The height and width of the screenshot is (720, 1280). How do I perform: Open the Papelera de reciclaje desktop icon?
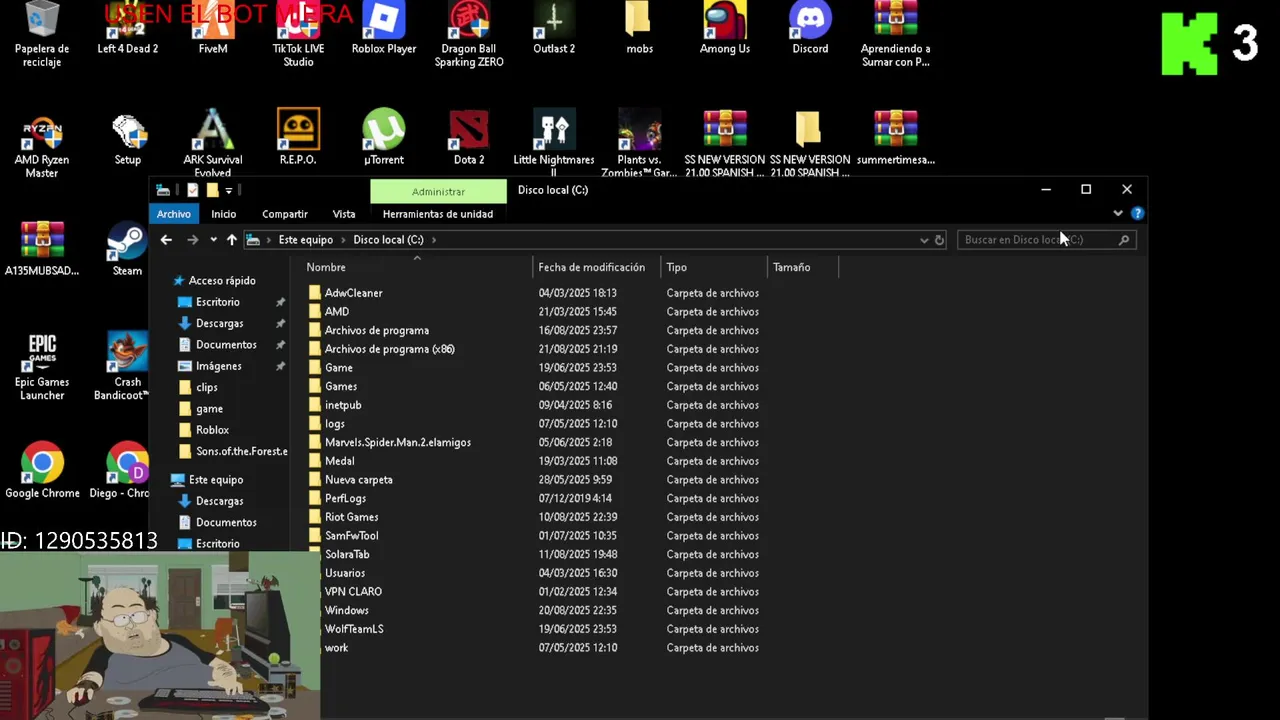point(42,35)
